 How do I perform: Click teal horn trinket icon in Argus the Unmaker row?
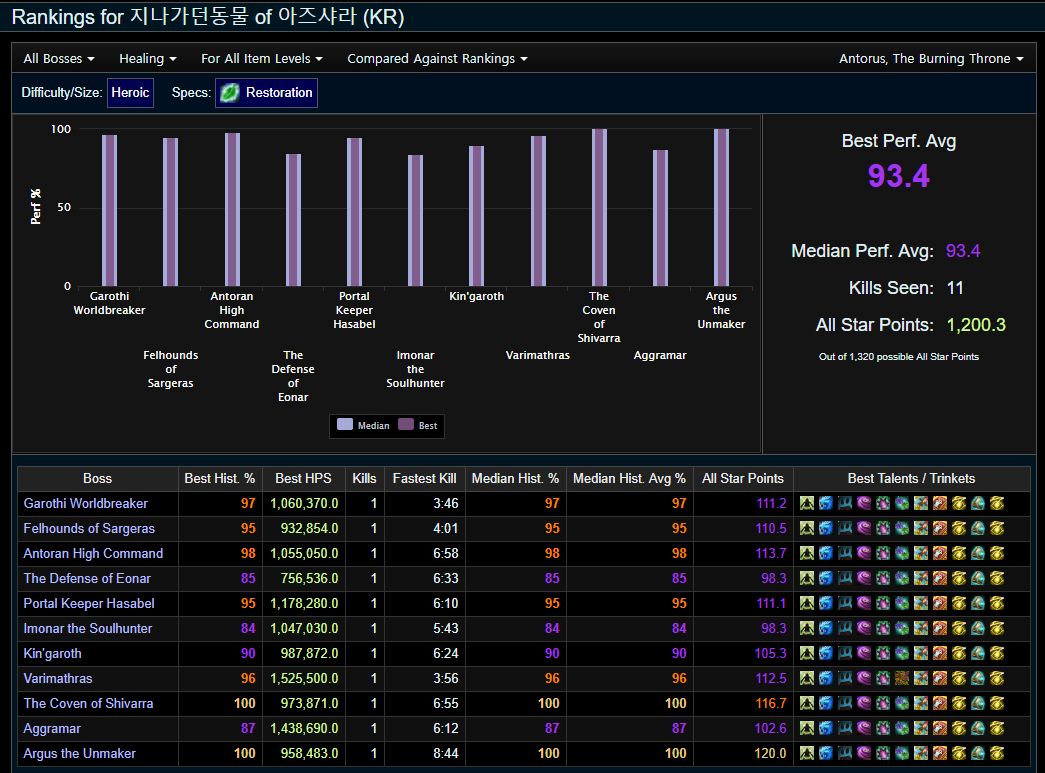(978, 753)
